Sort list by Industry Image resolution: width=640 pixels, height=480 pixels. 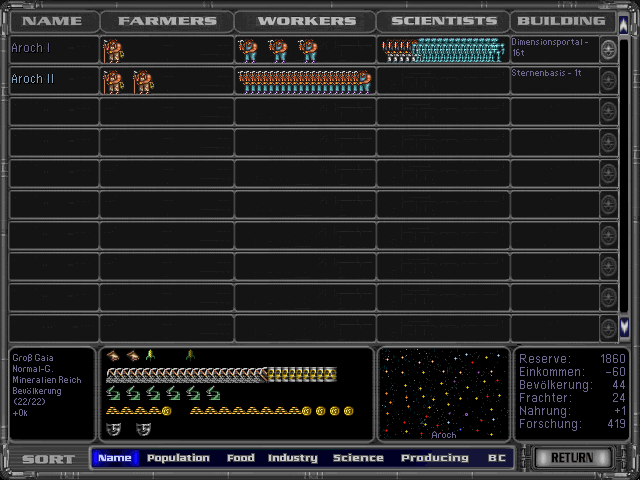pos(291,458)
